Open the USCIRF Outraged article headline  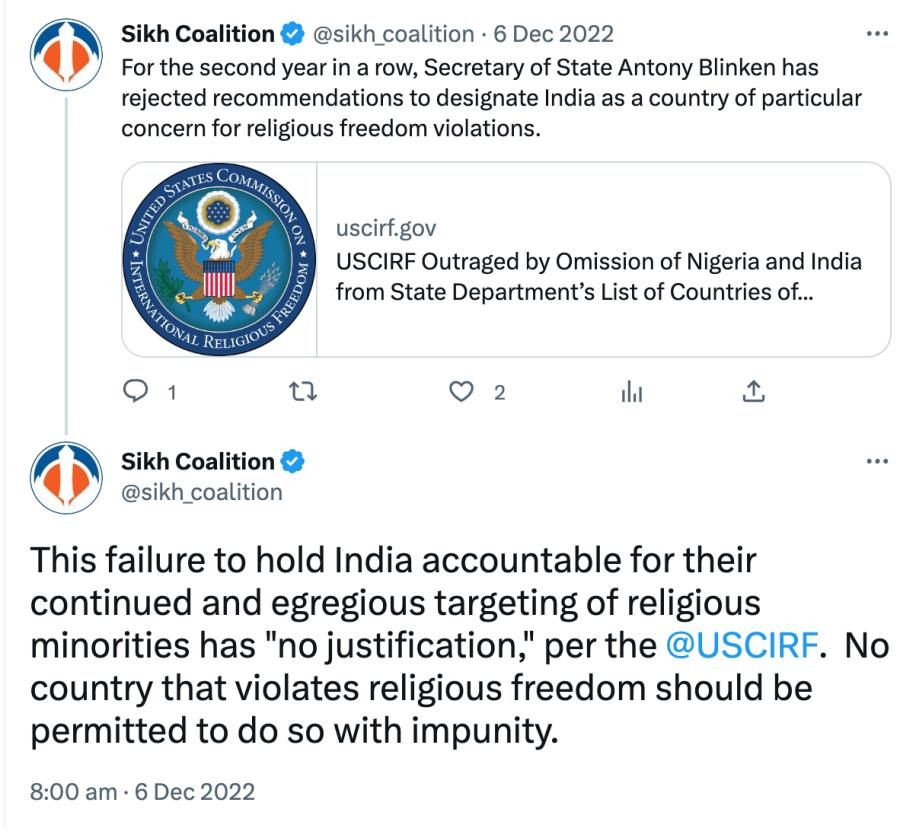pos(598,277)
